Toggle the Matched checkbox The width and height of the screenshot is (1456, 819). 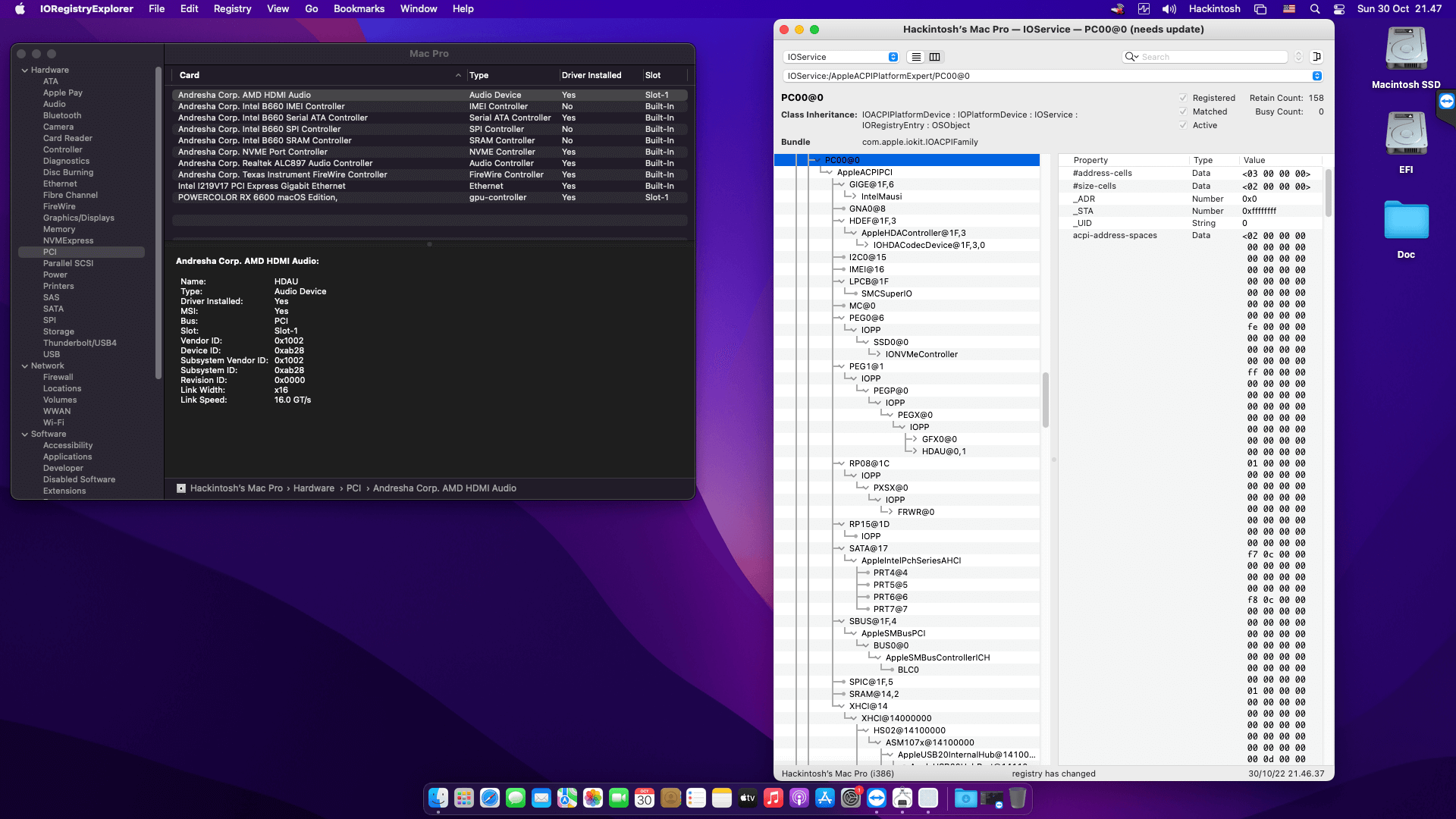pos(1183,111)
